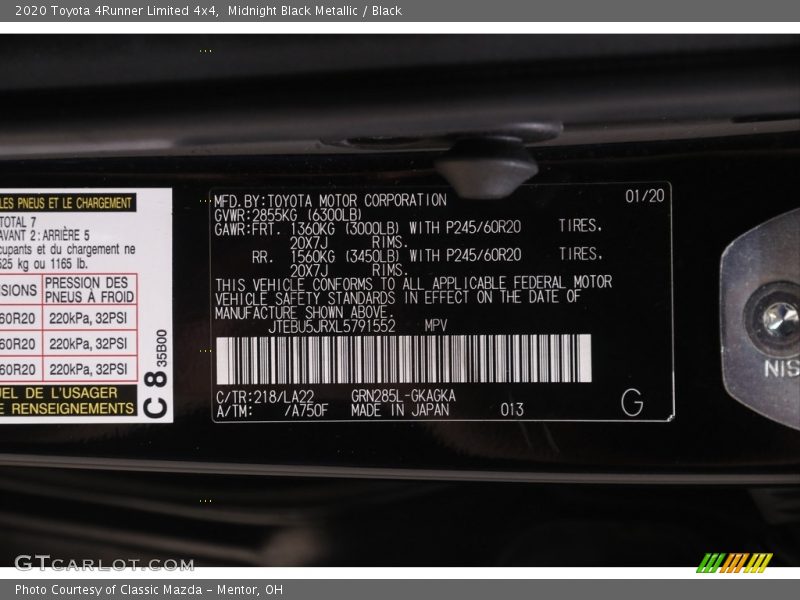The width and height of the screenshot is (800, 600).
Task: Click the last '220kPa, 32PSI' row
Action: pos(88,369)
